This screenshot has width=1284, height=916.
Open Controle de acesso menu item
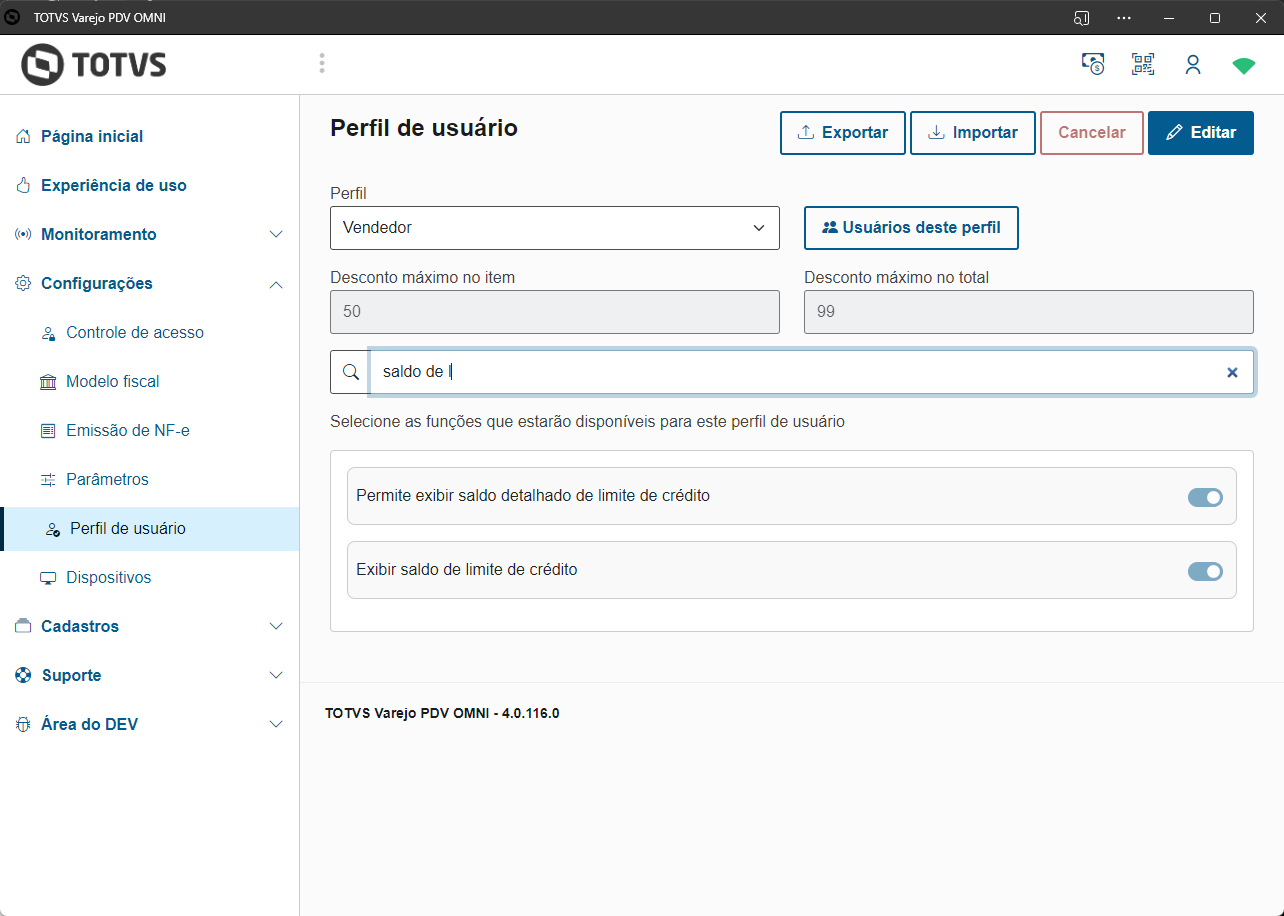tap(135, 332)
